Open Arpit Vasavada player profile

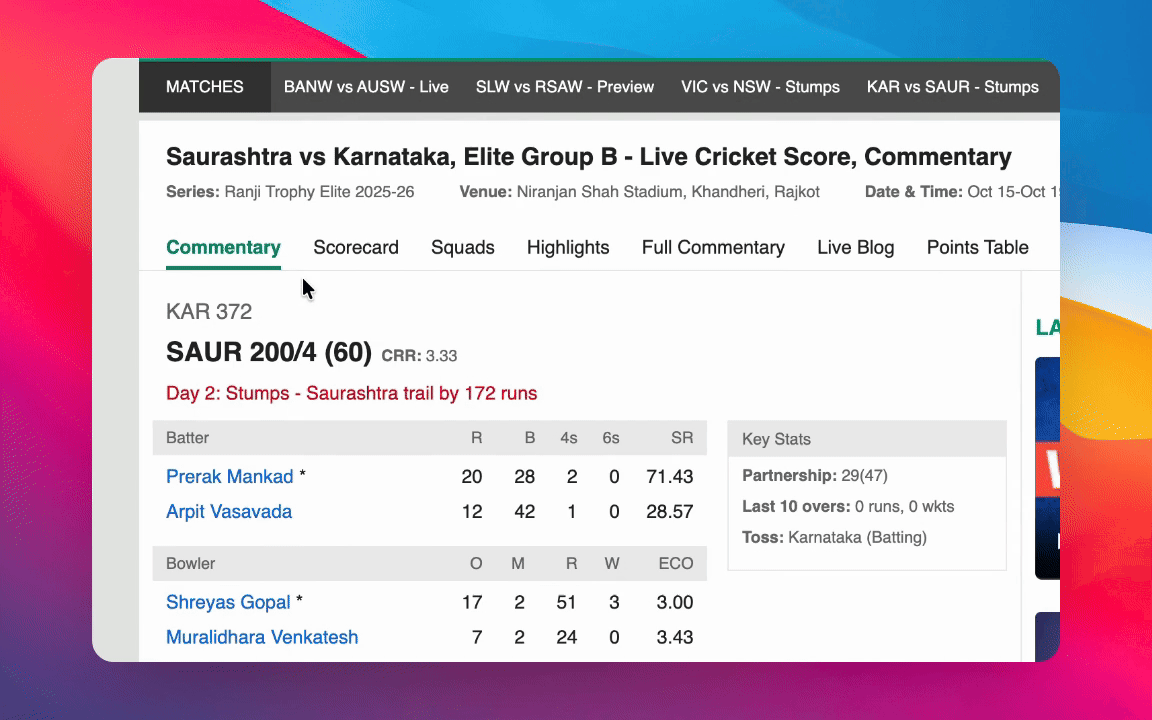228,511
